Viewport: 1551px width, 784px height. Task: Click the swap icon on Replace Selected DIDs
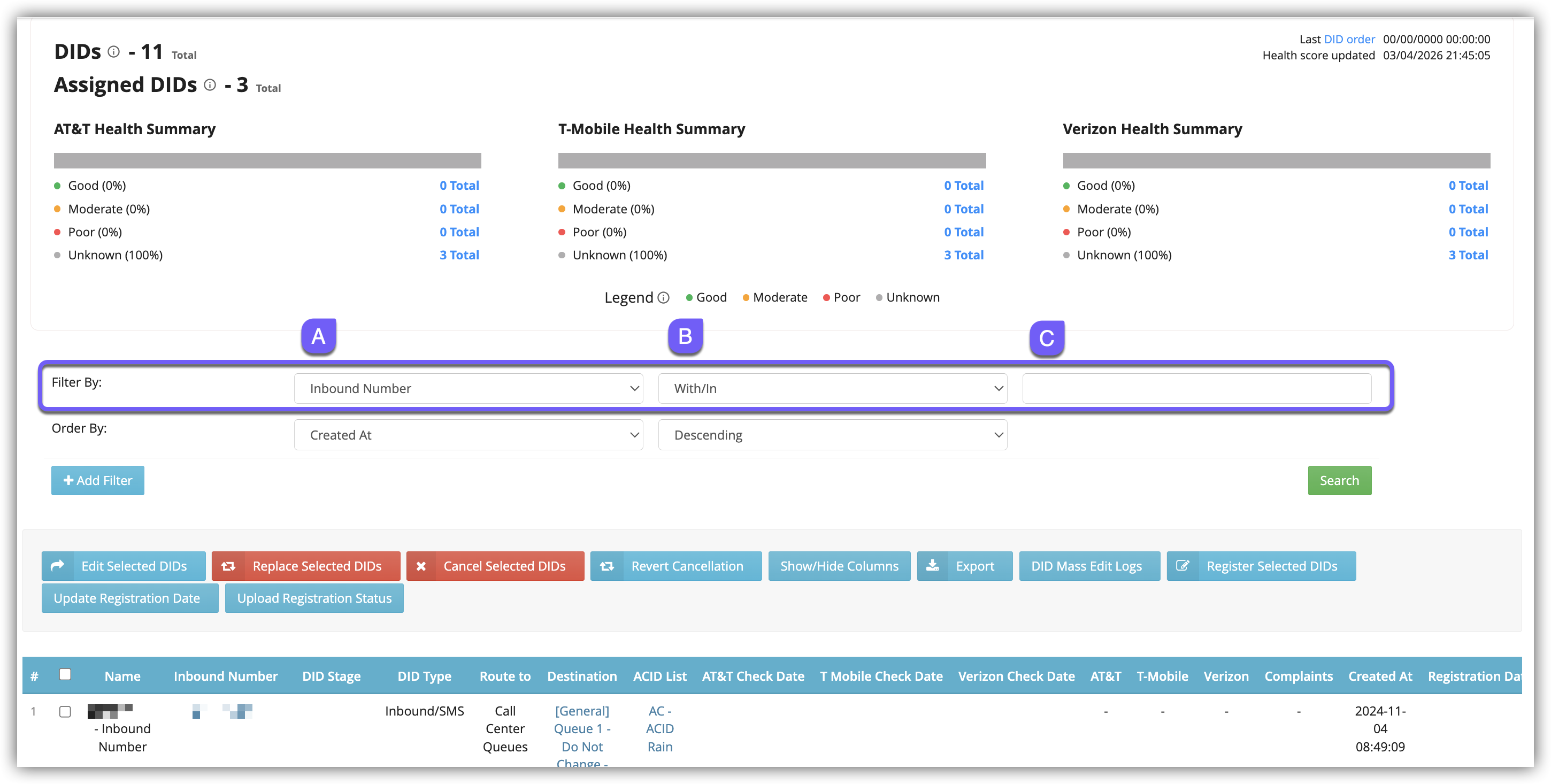pos(228,566)
